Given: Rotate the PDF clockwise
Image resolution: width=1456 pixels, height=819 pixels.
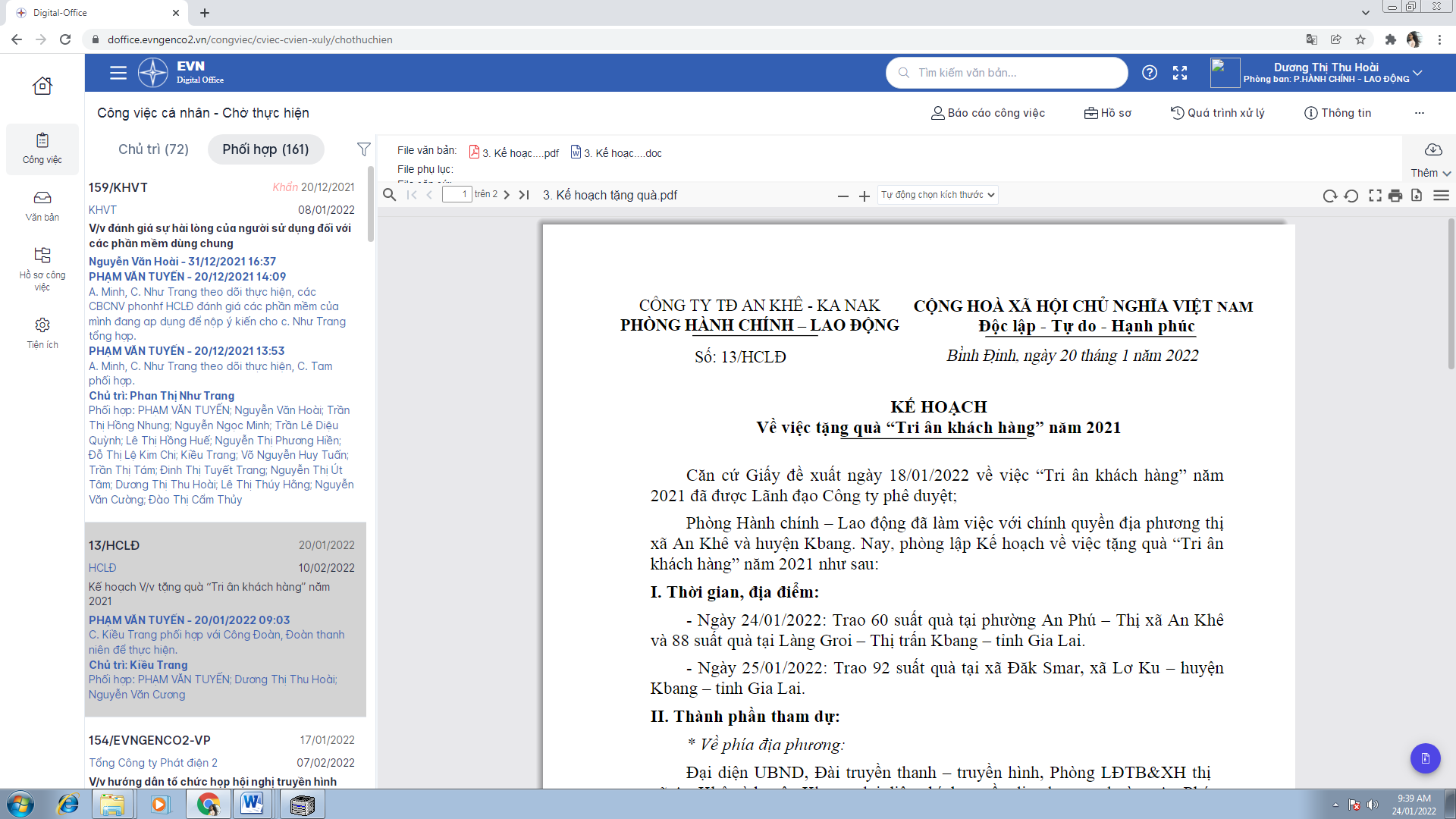Looking at the screenshot, I should 1329,196.
